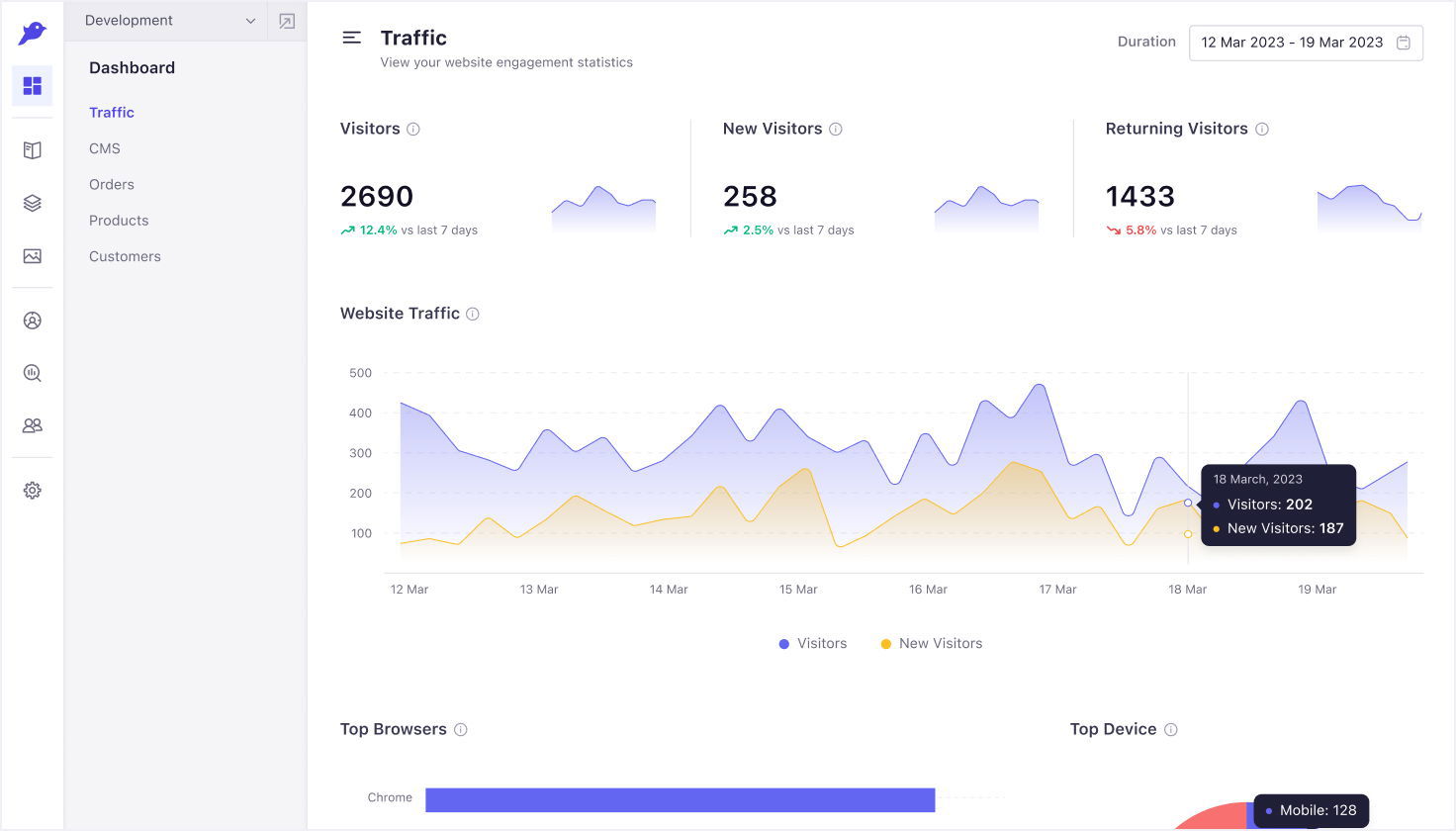The image size is (1456, 831).
Task: Open the book icon in sidebar
Action: point(33,150)
